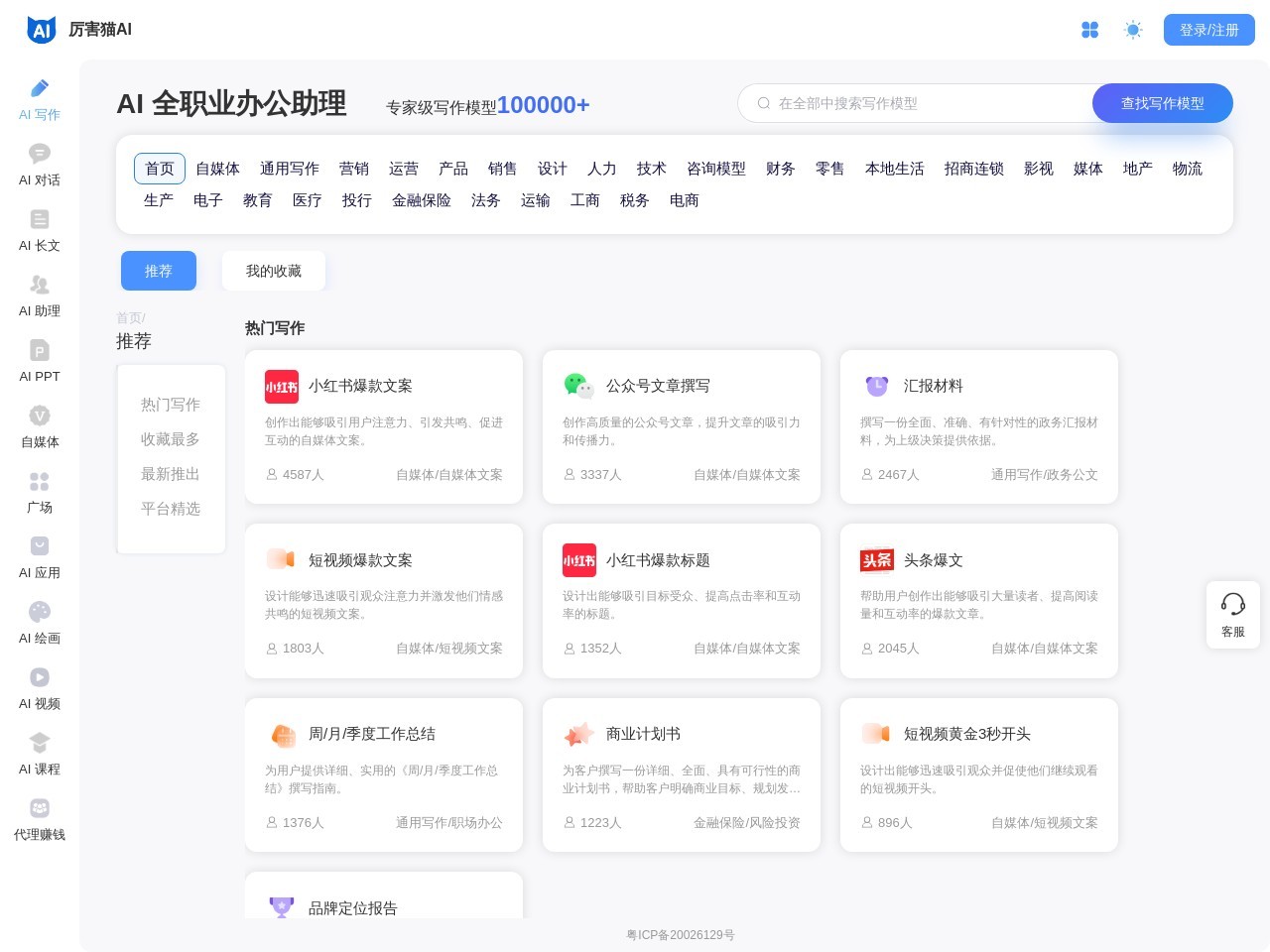Open AI 绘画 palette icon
This screenshot has width=1270, height=952.
40,612
